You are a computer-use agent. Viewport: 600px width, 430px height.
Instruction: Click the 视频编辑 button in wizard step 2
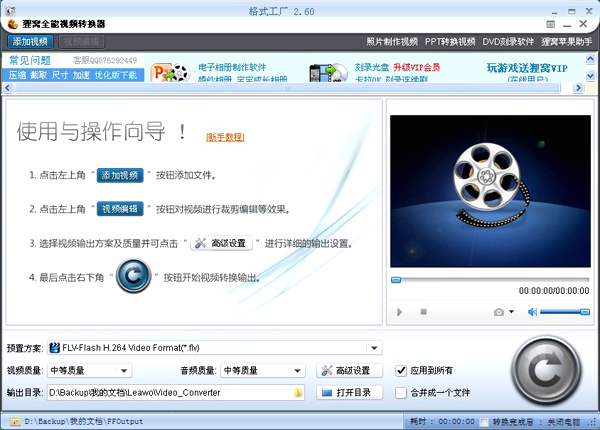120,209
